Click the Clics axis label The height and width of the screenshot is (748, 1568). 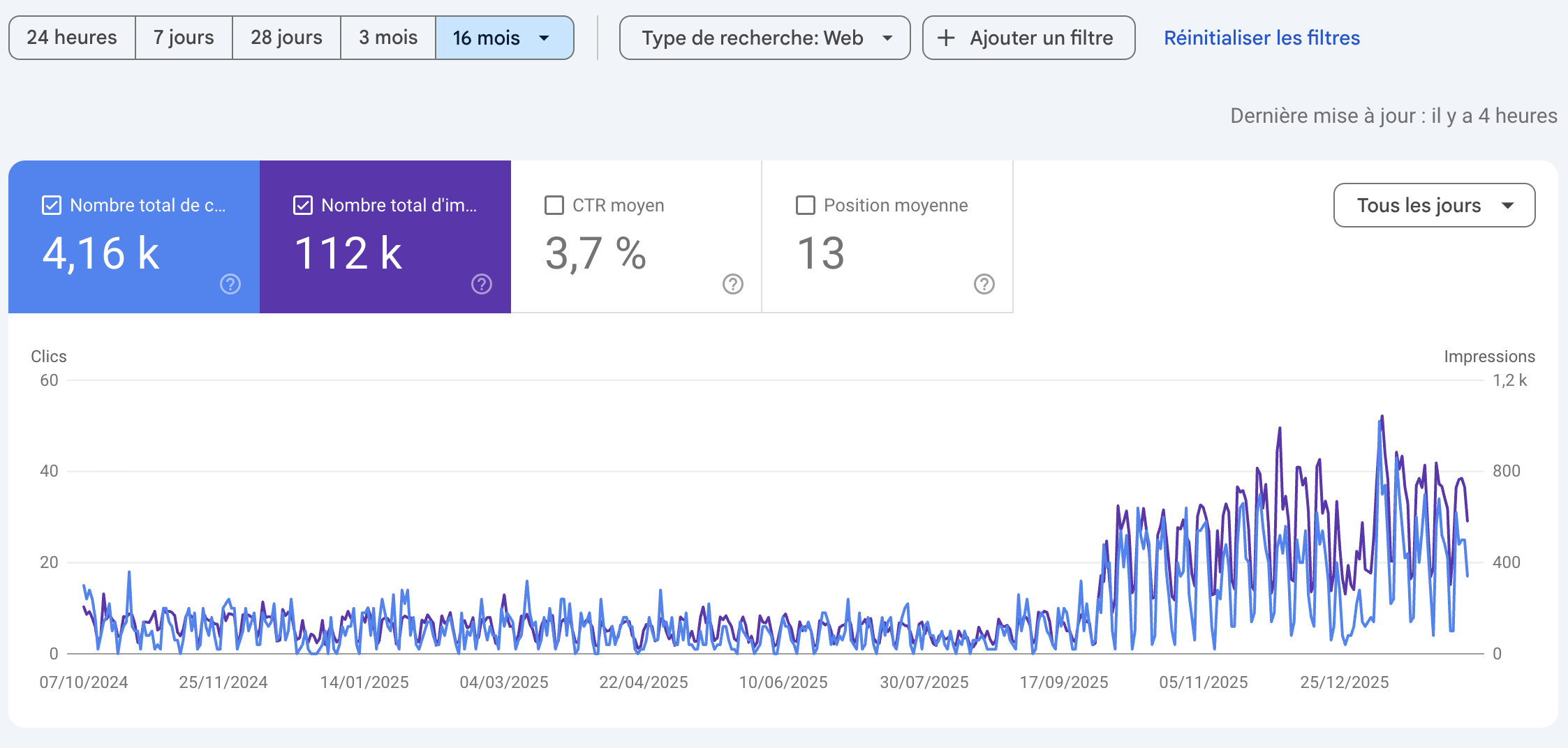pyautogui.click(x=49, y=357)
